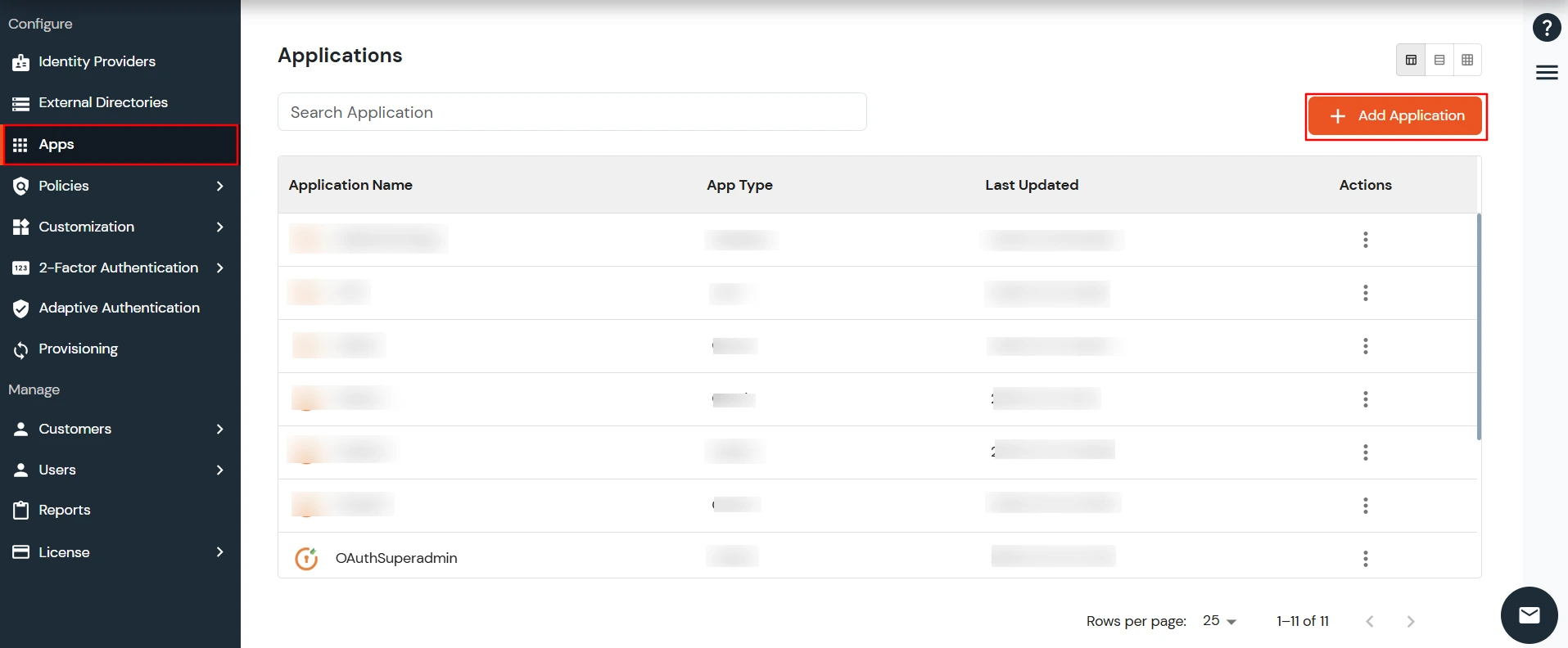
Task: Switch to the first table layout view
Action: click(x=1411, y=60)
